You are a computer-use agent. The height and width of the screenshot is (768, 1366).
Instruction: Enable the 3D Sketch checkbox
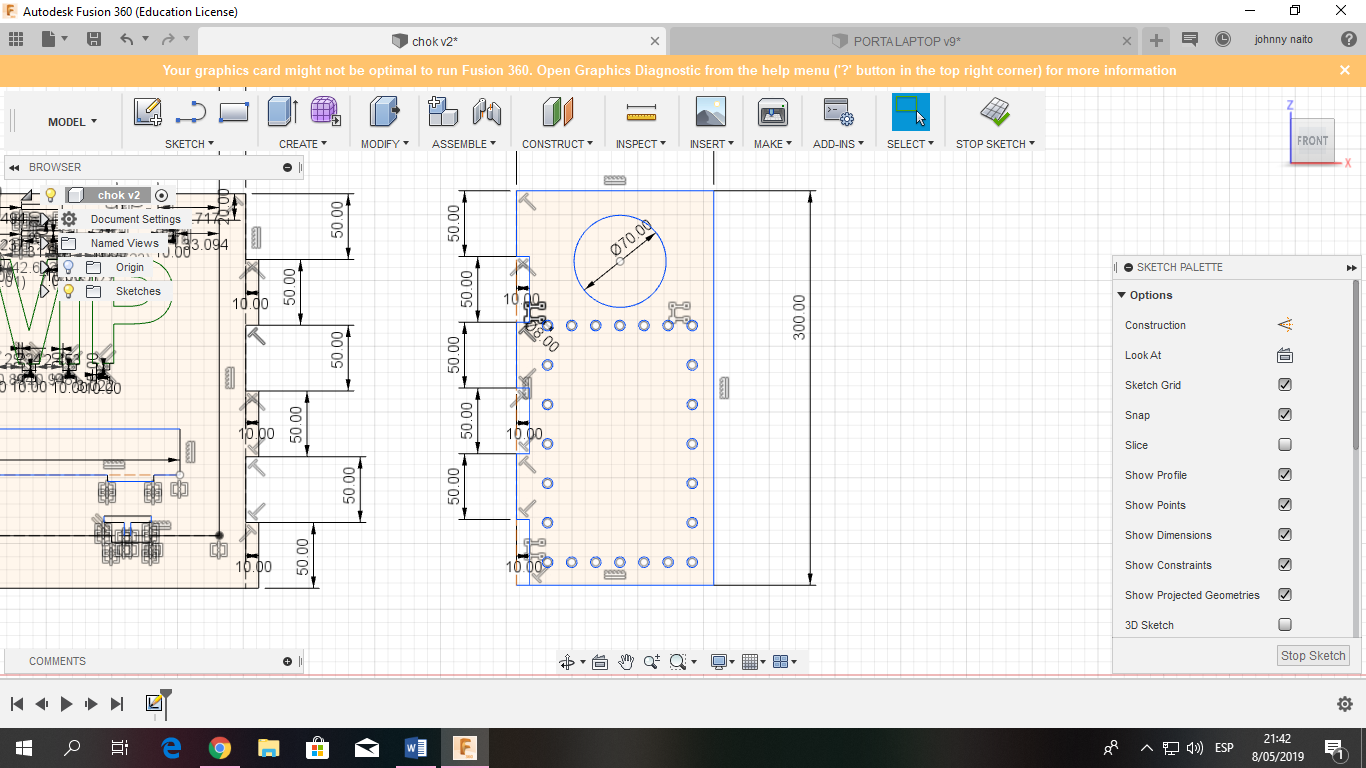pyautogui.click(x=1285, y=625)
